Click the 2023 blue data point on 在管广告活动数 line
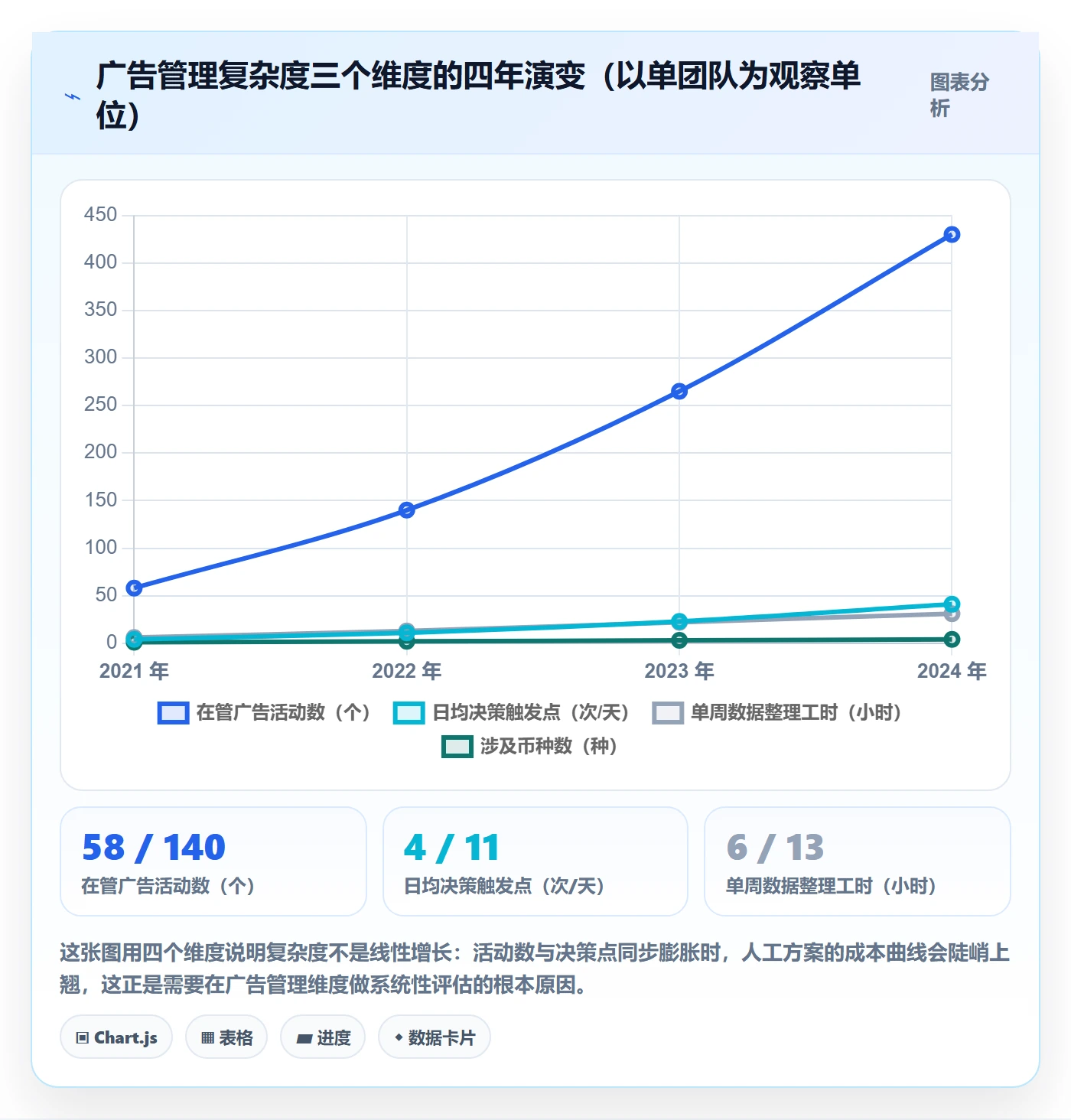The width and height of the screenshot is (1071, 1120). click(x=679, y=392)
